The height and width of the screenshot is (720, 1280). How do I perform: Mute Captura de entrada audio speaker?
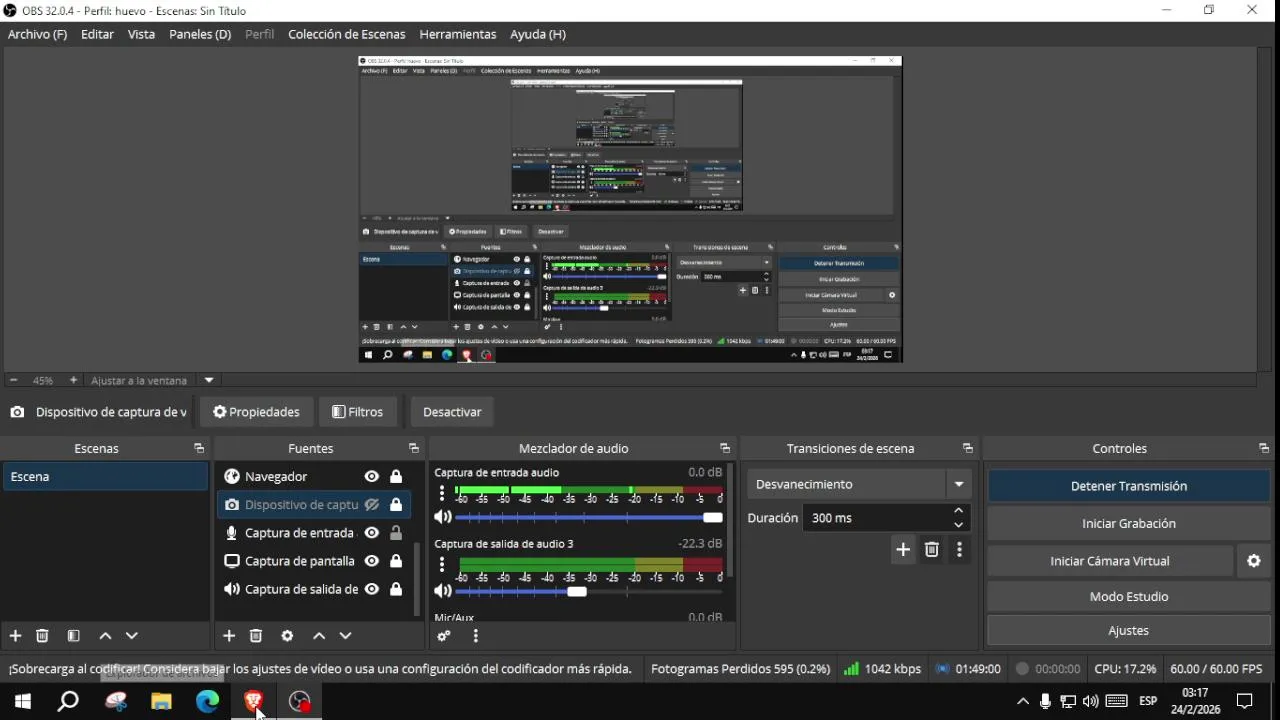tap(443, 517)
